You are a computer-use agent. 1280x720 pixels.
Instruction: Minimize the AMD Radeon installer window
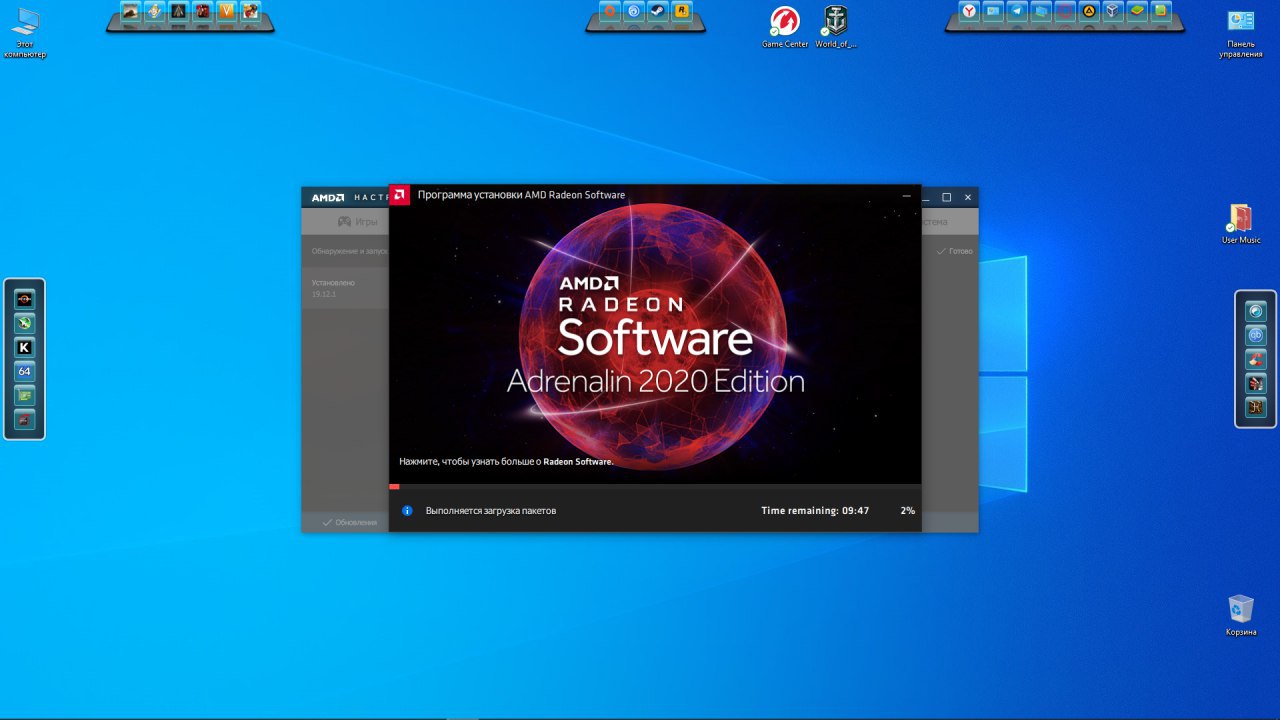[x=907, y=196]
